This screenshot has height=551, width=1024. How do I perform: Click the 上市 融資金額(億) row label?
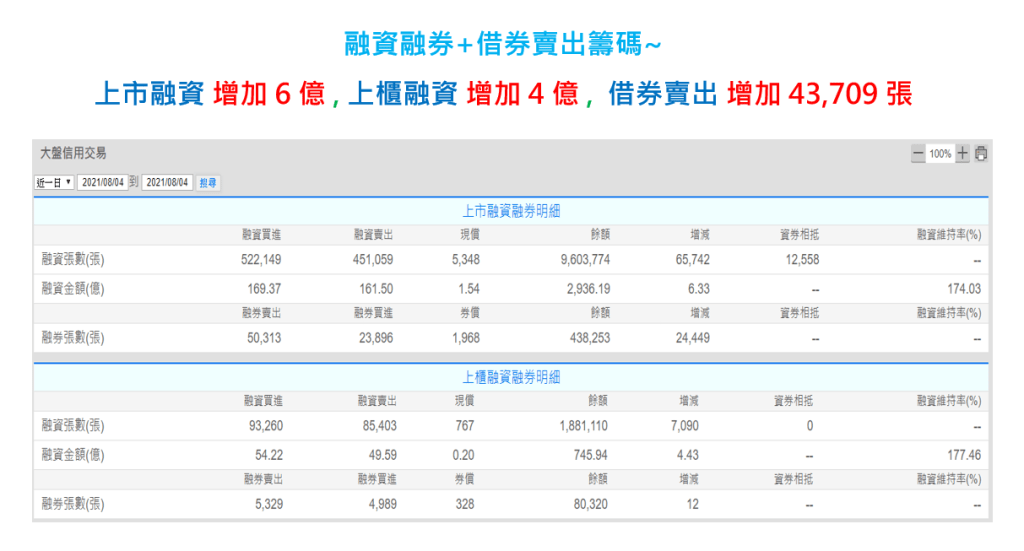click(x=73, y=289)
